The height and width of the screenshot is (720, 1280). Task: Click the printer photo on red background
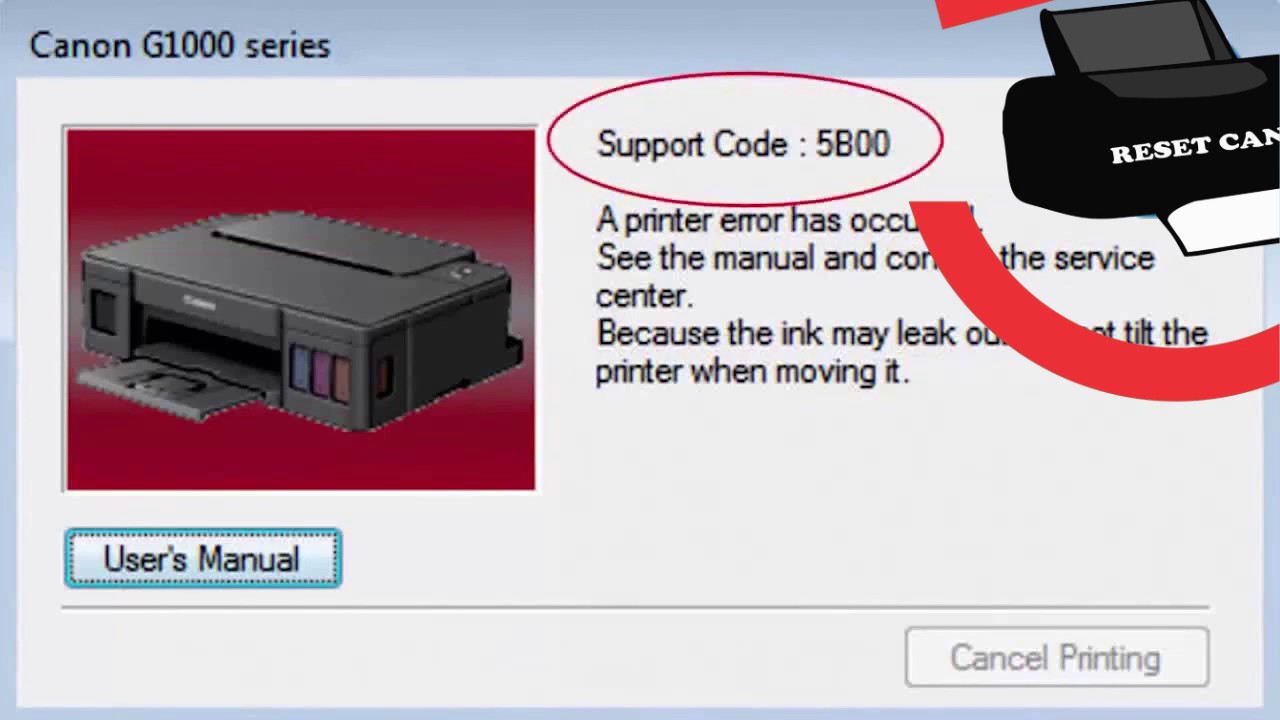click(x=300, y=309)
